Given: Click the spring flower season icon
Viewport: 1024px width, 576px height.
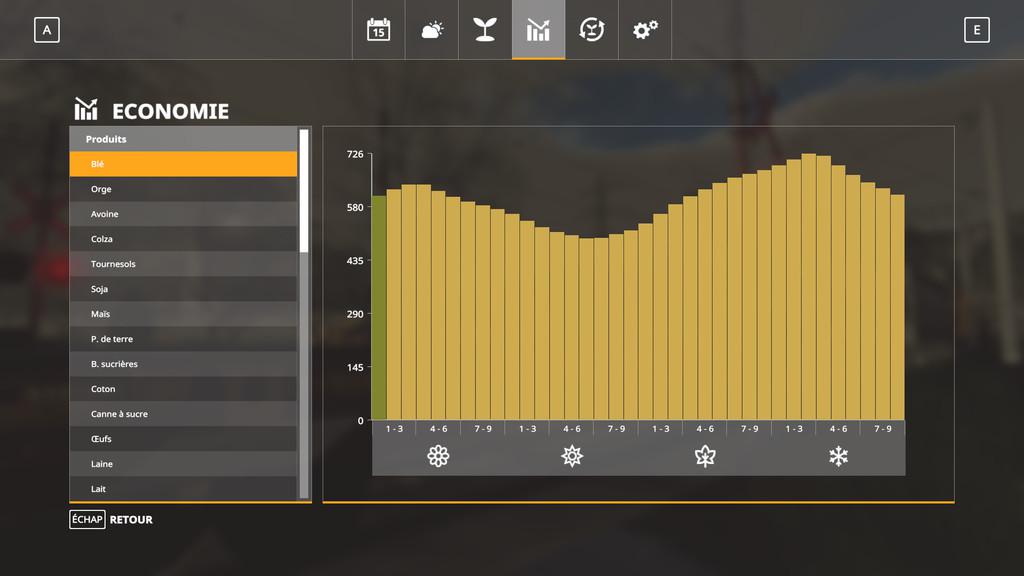Looking at the screenshot, I should pos(438,457).
